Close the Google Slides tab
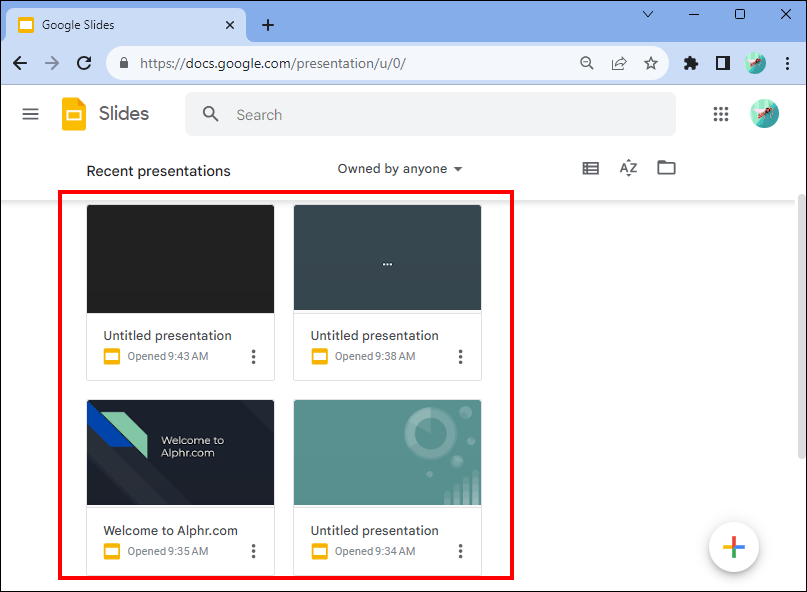 click(230, 25)
